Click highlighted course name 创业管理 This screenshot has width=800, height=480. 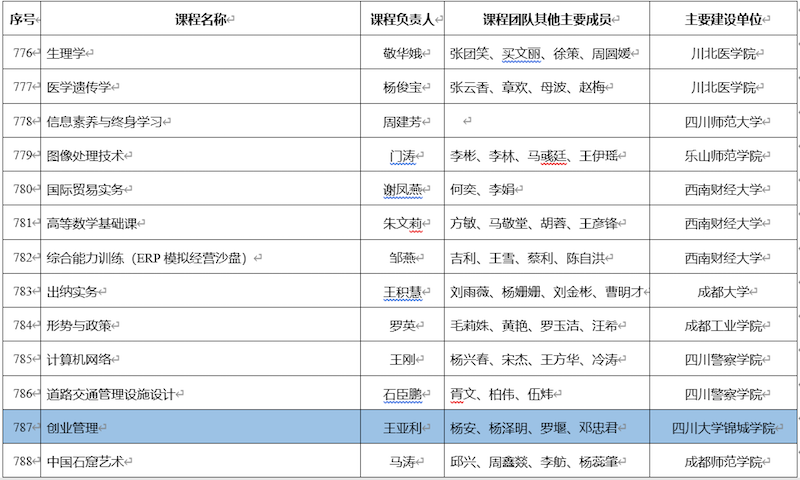[72, 427]
